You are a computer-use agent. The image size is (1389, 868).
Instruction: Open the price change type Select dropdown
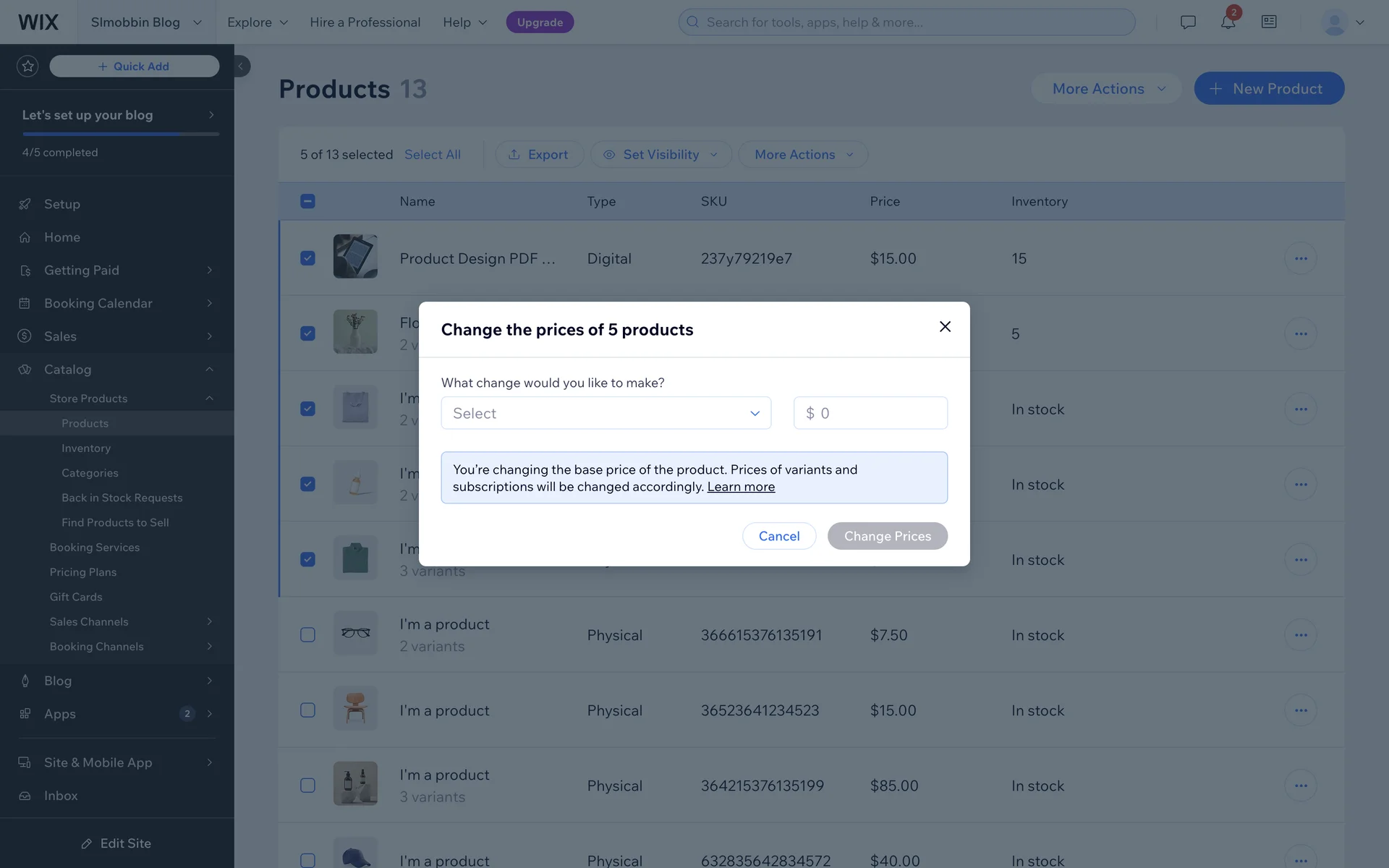[x=606, y=413]
